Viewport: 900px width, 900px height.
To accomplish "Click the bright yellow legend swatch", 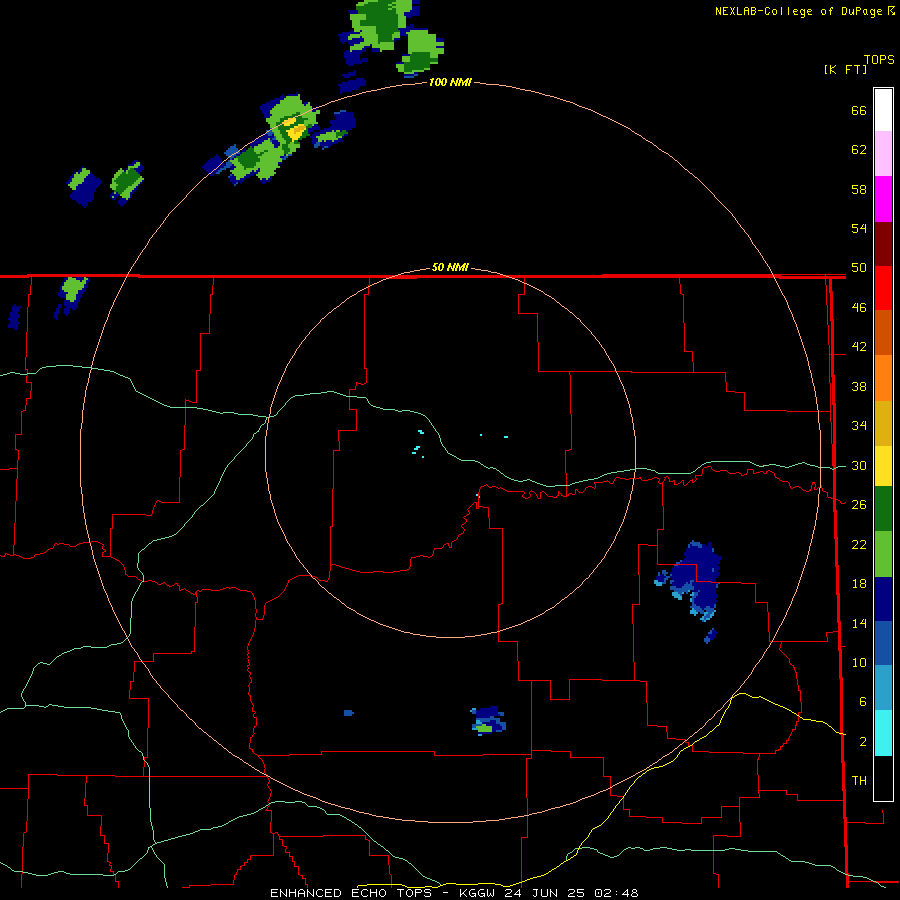I will pos(883,466).
